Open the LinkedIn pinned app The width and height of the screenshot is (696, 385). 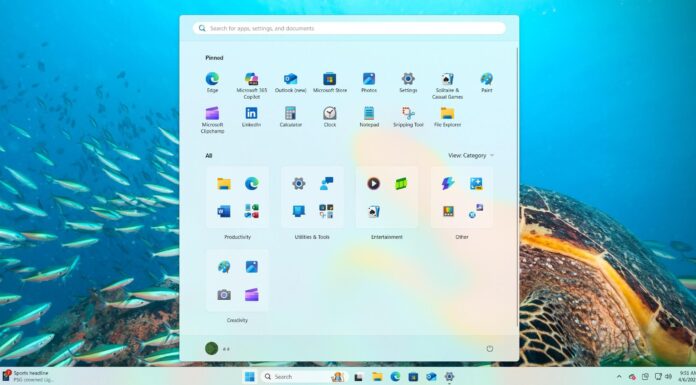252,117
